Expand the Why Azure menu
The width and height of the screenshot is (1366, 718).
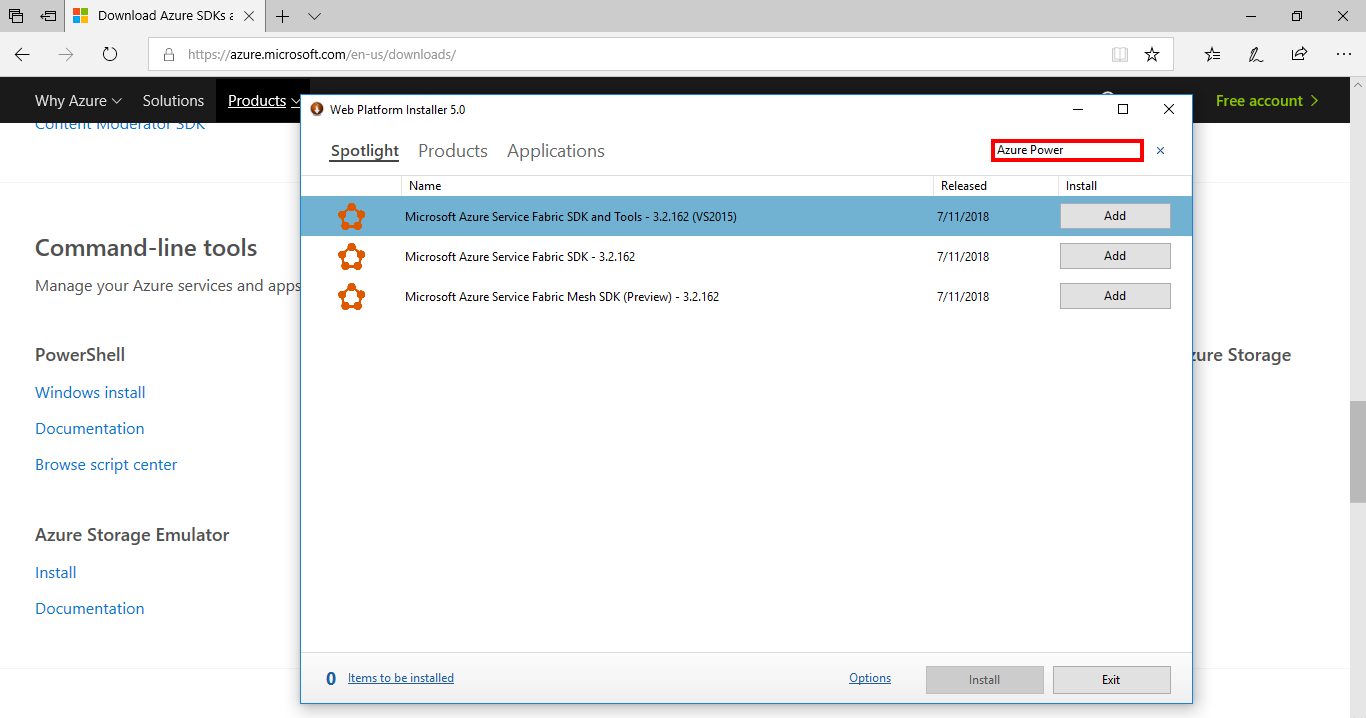click(78, 101)
